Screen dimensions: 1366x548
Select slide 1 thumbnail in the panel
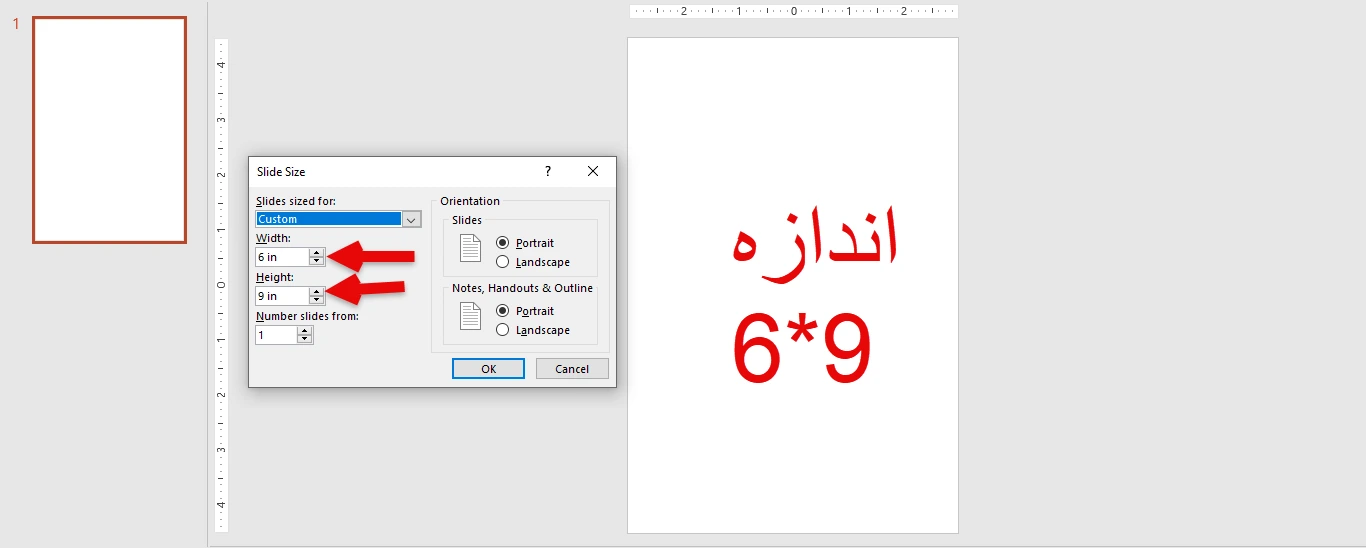click(x=109, y=130)
